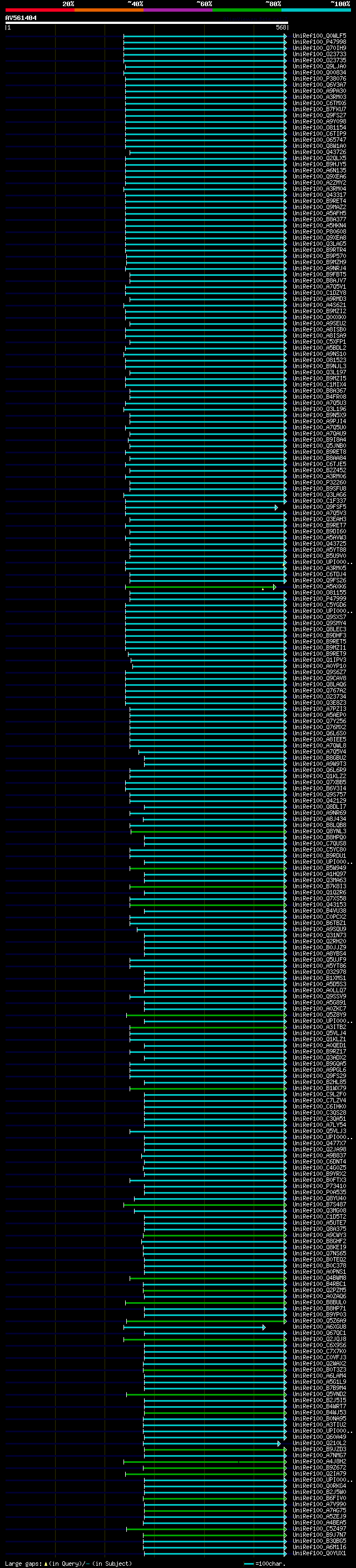Open hit UniRef100_Q43317
This screenshot has height=1568, width=356.
[x=319, y=195]
